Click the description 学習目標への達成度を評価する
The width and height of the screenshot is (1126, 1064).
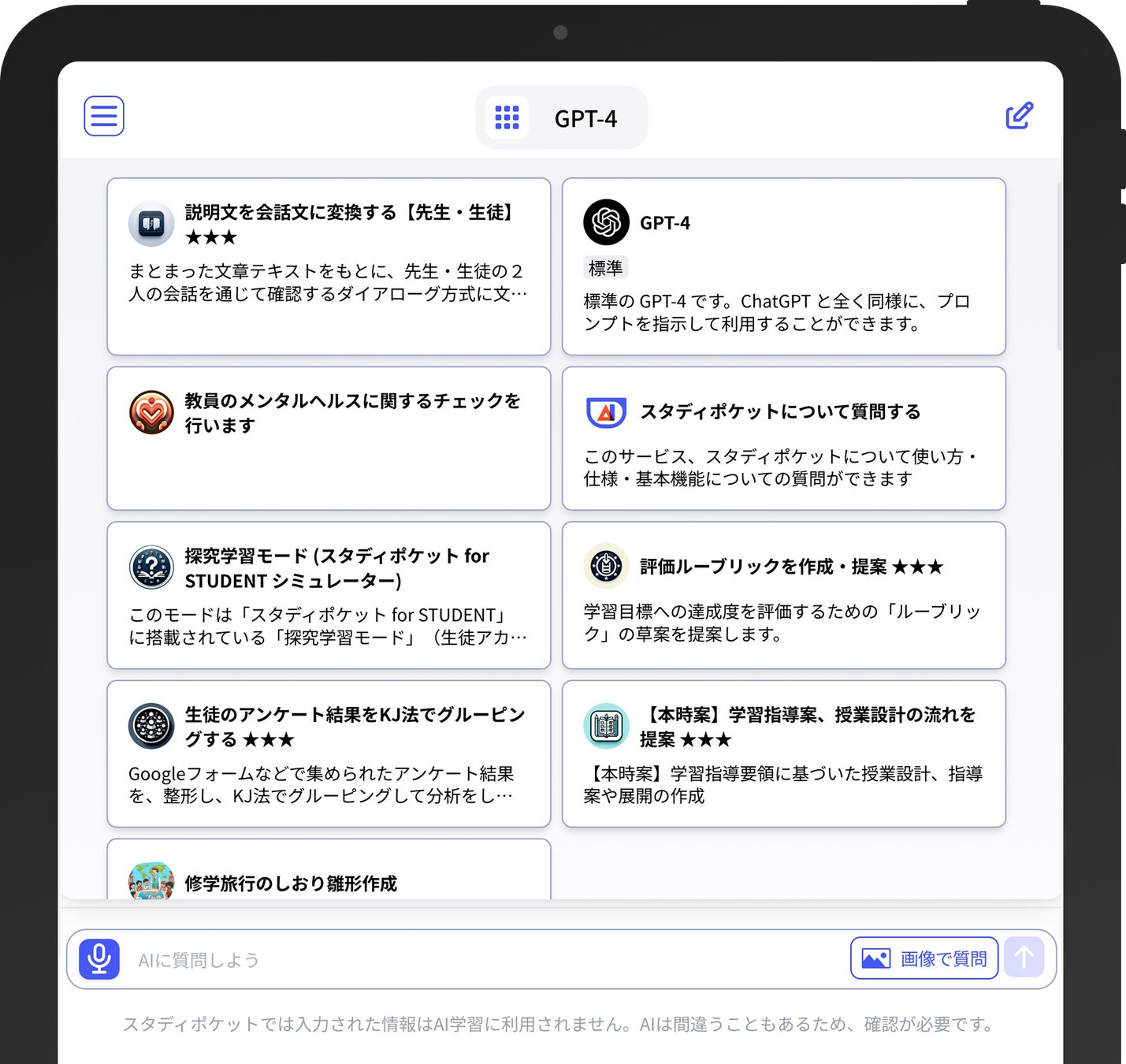coord(782,623)
